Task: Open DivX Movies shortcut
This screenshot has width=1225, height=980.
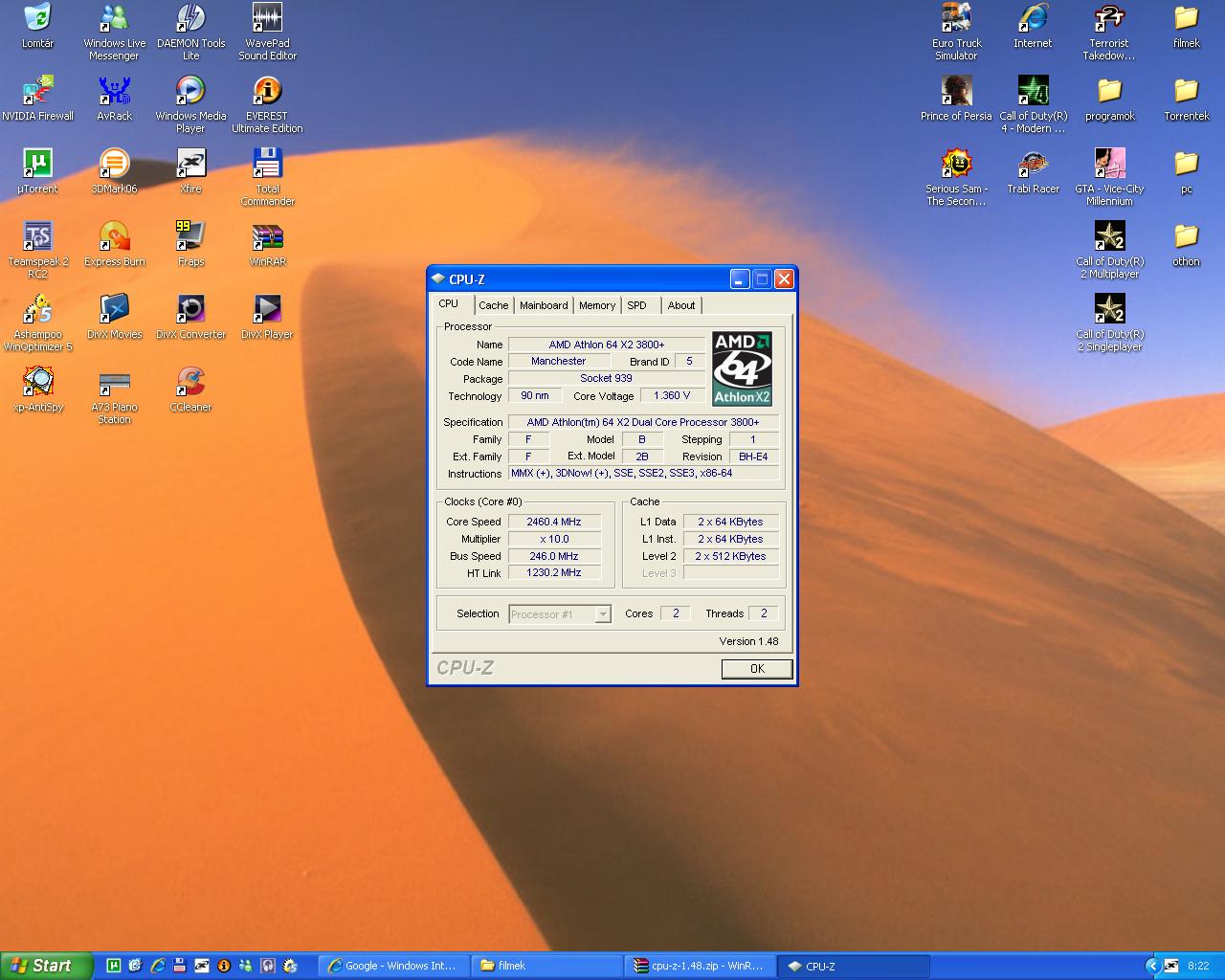Action: (x=114, y=318)
